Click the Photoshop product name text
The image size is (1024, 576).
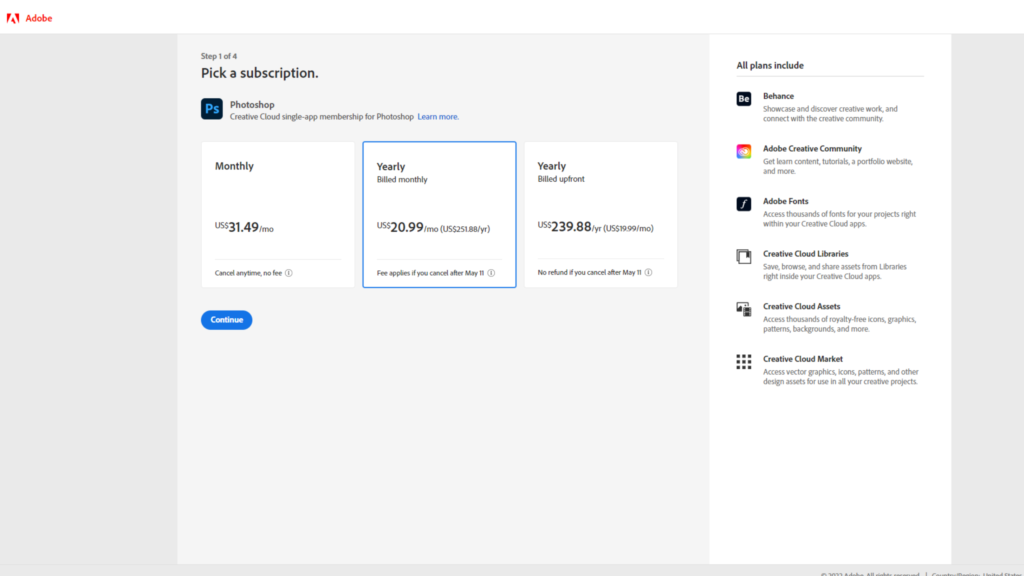[252, 104]
